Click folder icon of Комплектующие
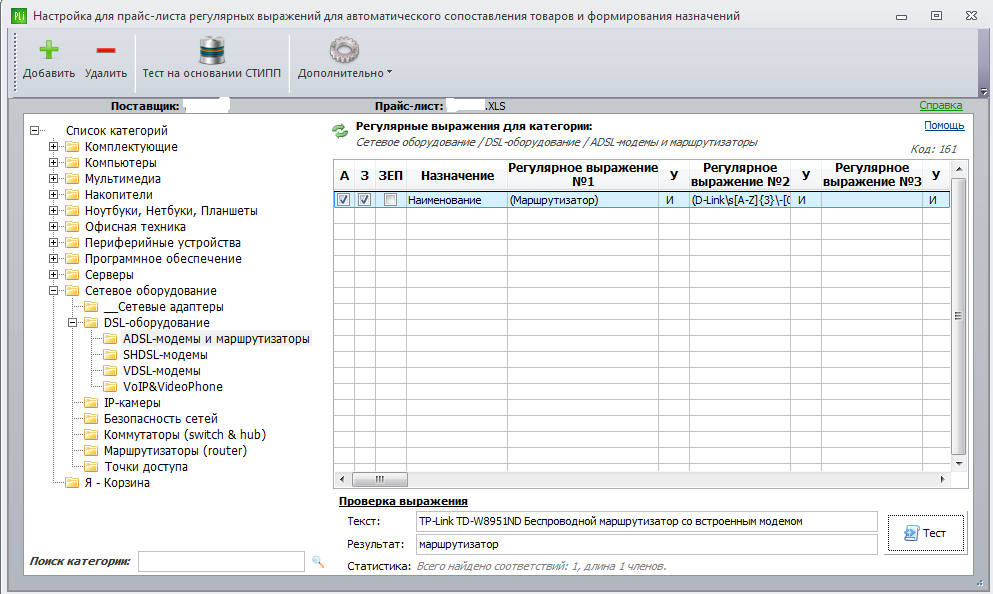 click(73, 147)
